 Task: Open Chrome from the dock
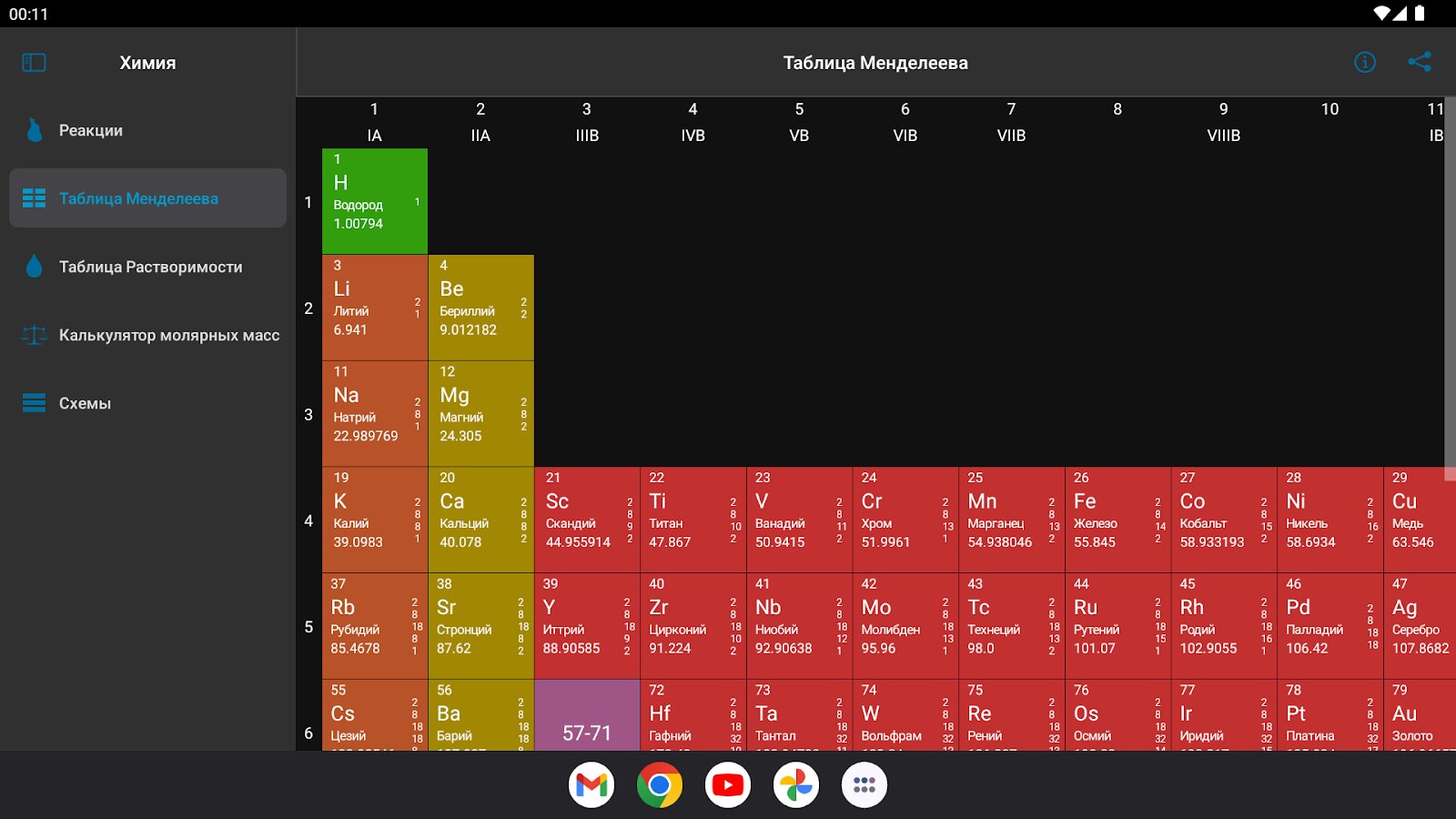(x=660, y=784)
